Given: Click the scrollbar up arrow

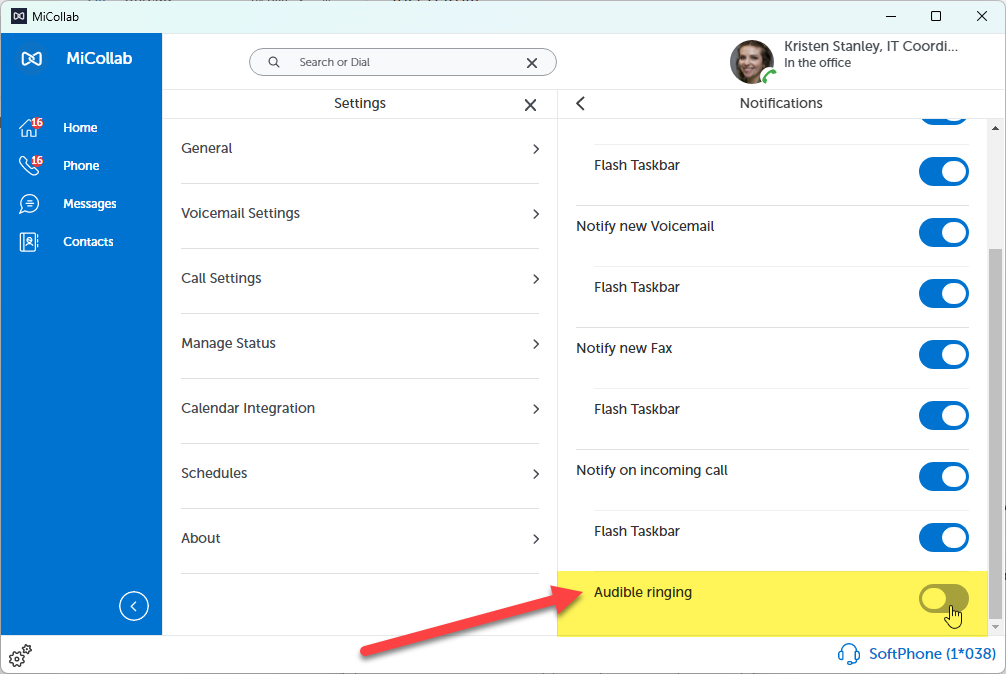Looking at the screenshot, I should (x=995, y=128).
